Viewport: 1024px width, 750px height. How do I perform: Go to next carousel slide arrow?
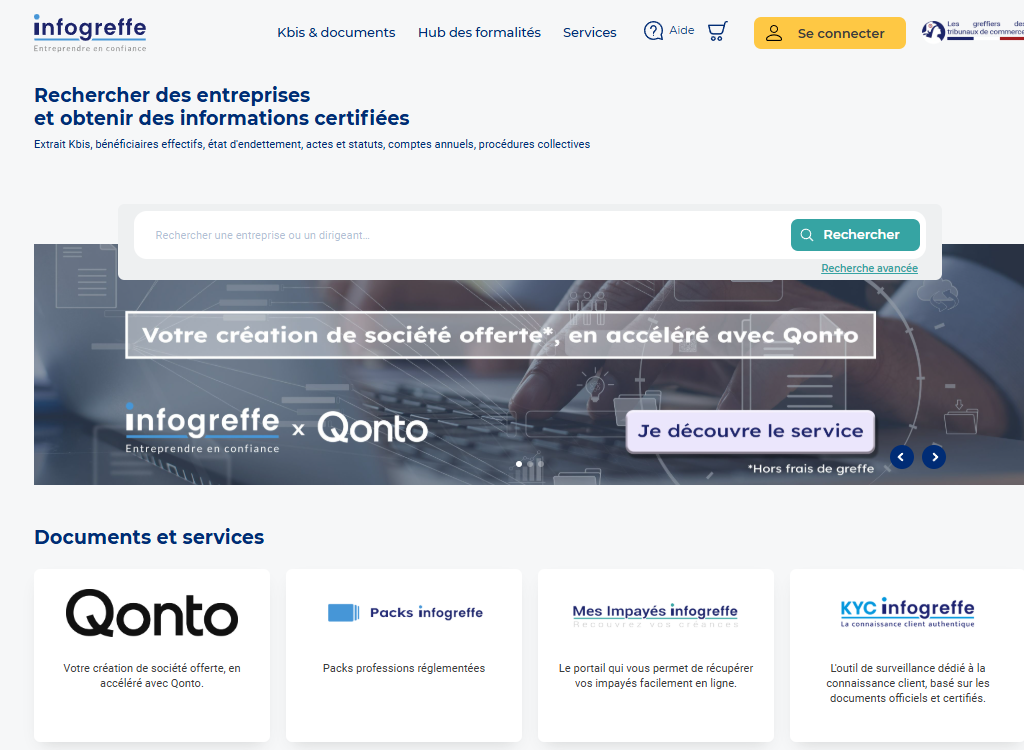(934, 457)
